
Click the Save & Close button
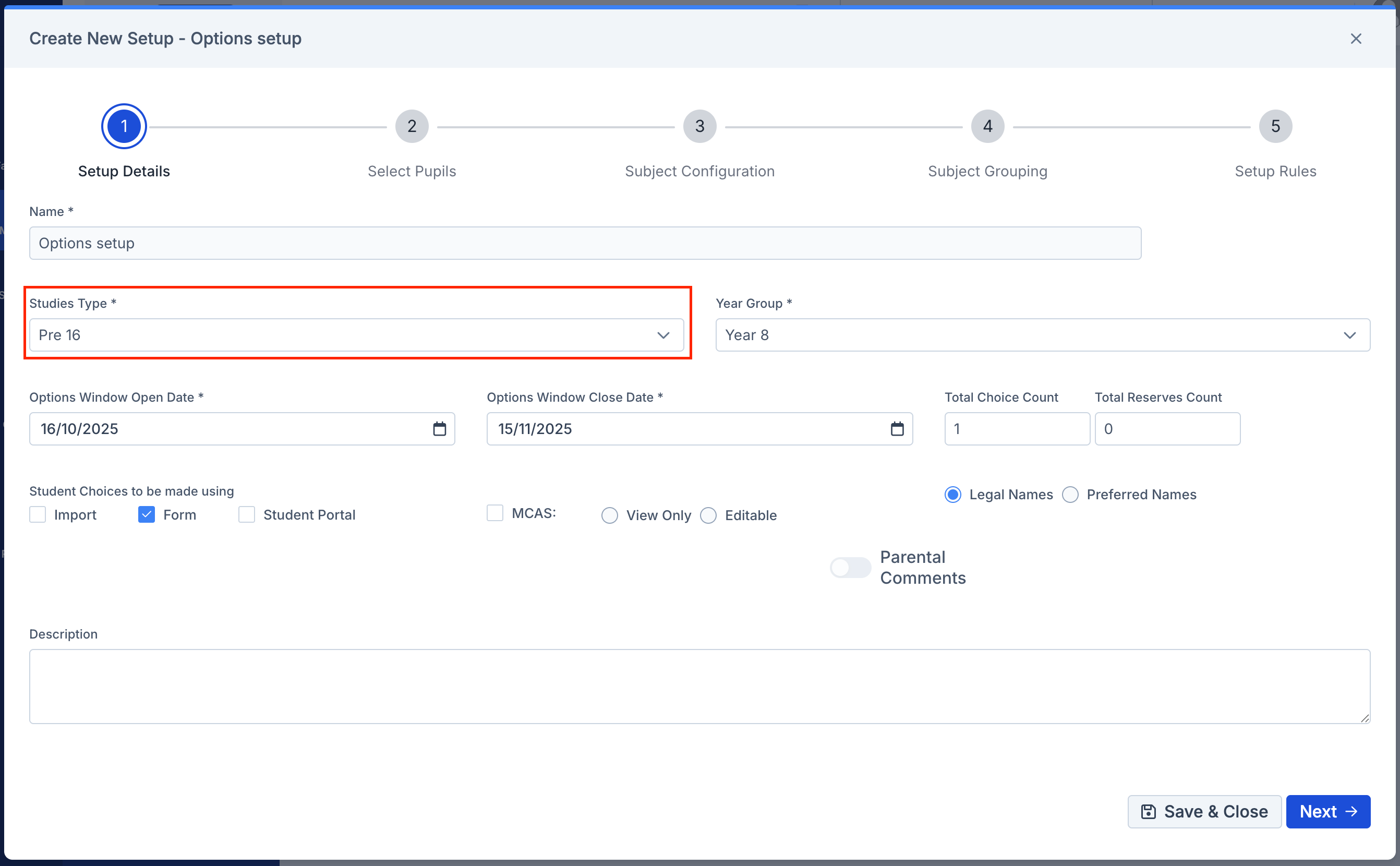(x=1204, y=811)
